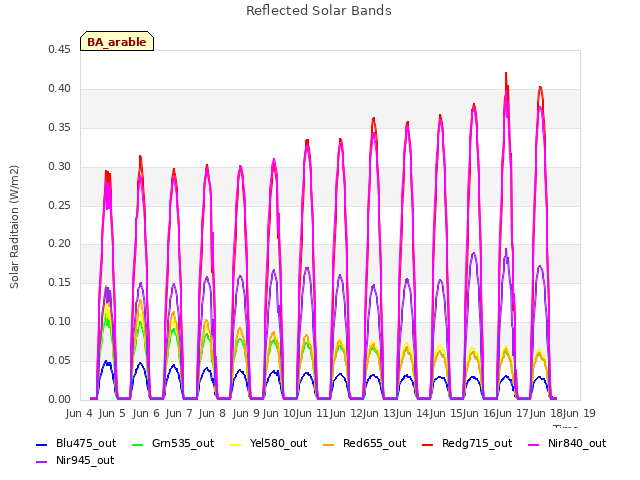Click the 0.10 y-axis tick label
This screenshot has height=480, width=640.
click(x=59, y=322)
